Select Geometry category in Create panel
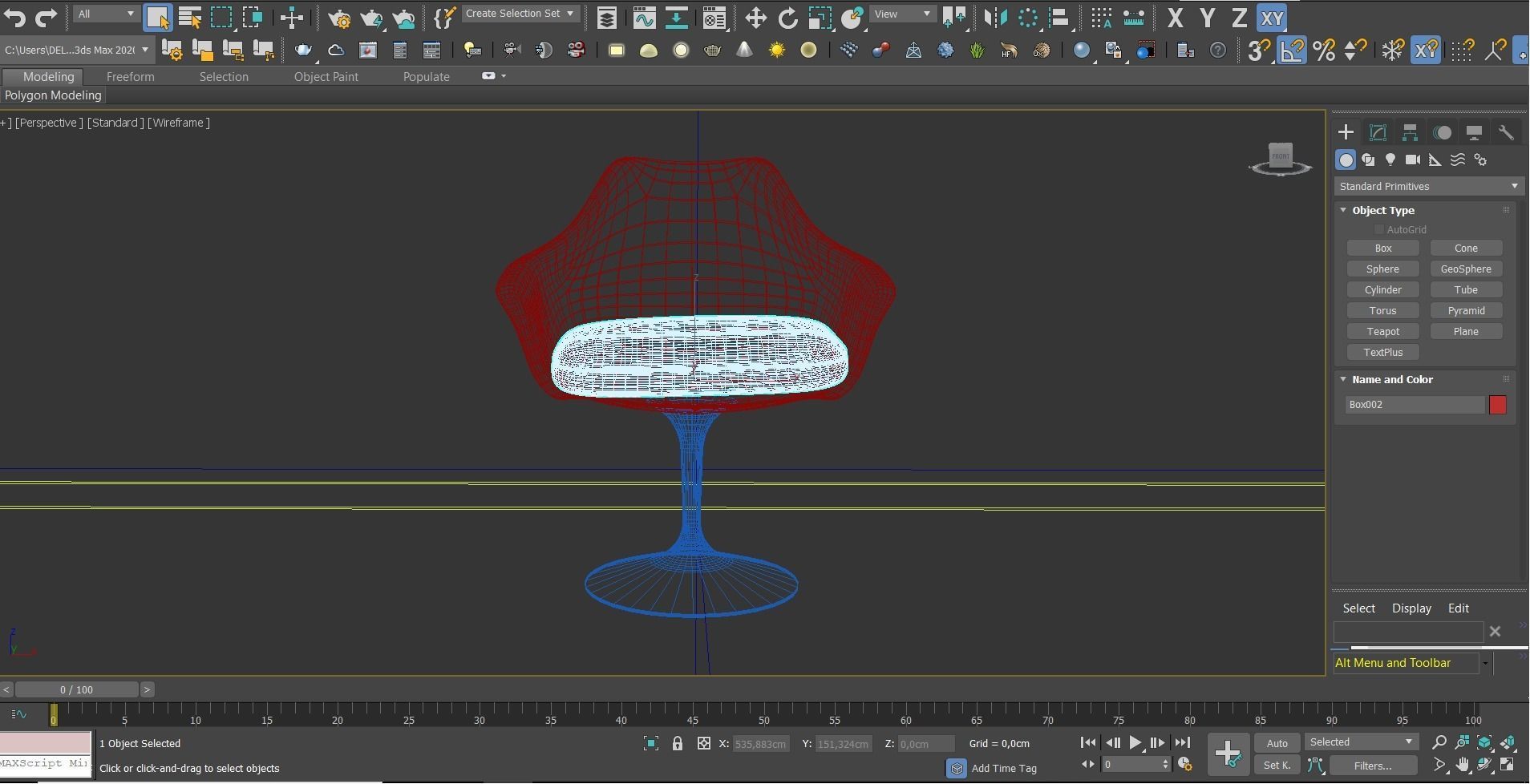This screenshot has width=1530, height=784. click(x=1346, y=160)
